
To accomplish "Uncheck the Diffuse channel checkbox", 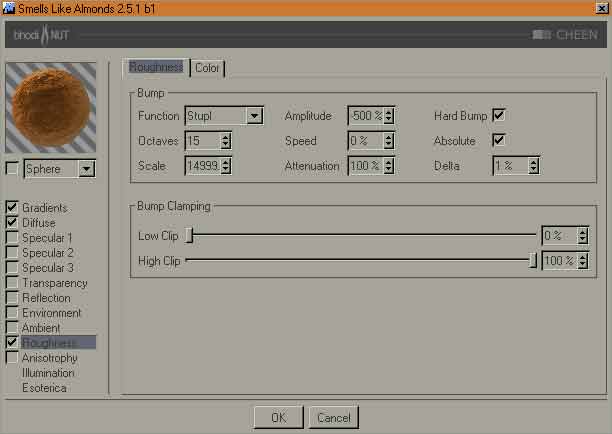I will 12,223.
